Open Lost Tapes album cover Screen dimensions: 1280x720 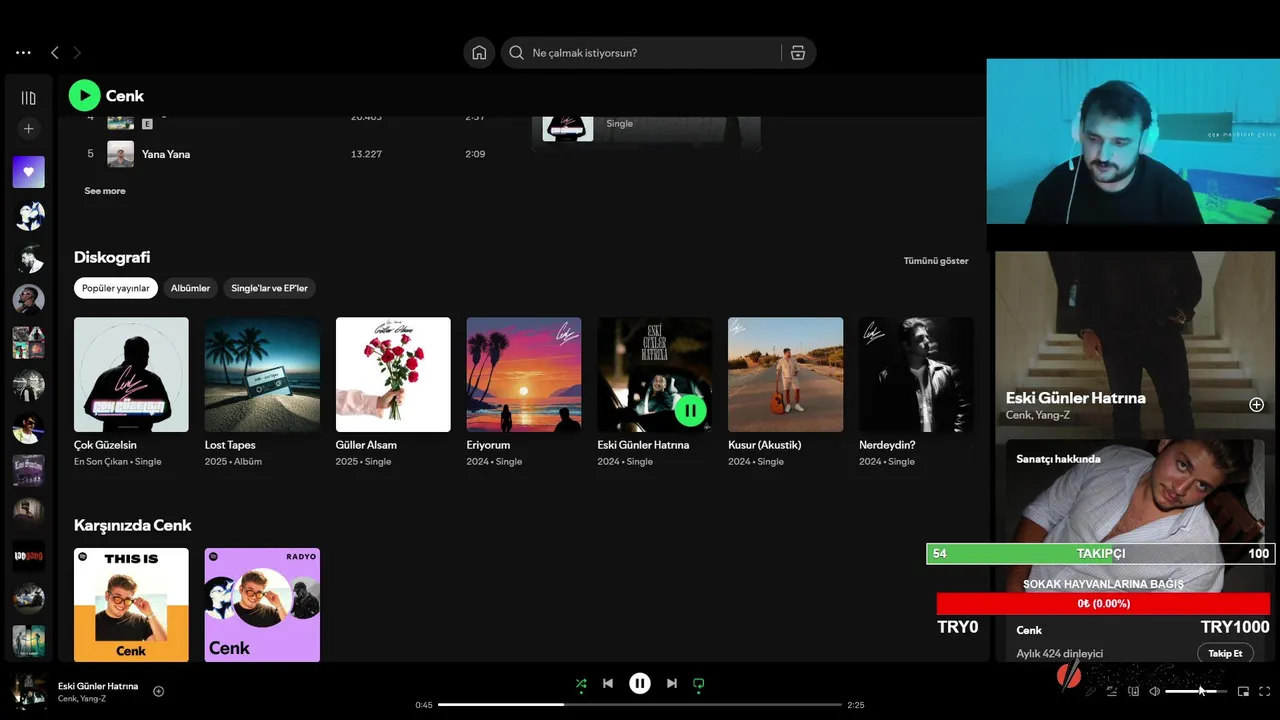[262, 375]
